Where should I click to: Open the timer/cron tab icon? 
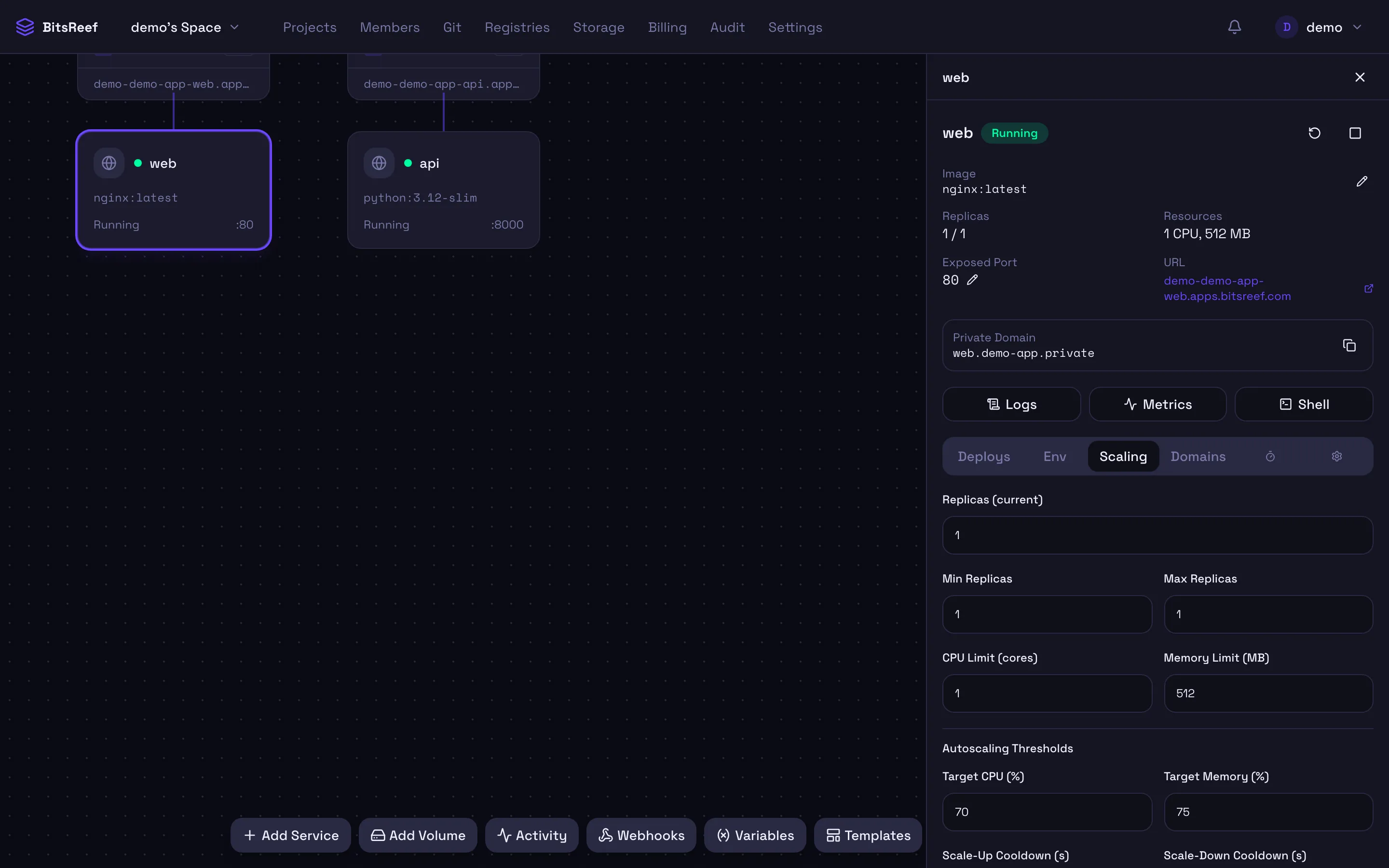[1270, 456]
